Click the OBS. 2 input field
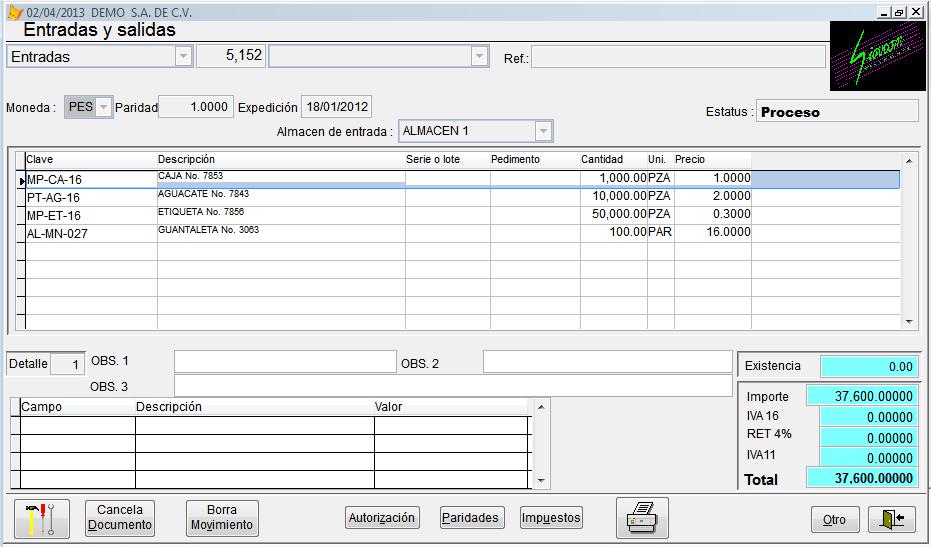 point(607,362)
